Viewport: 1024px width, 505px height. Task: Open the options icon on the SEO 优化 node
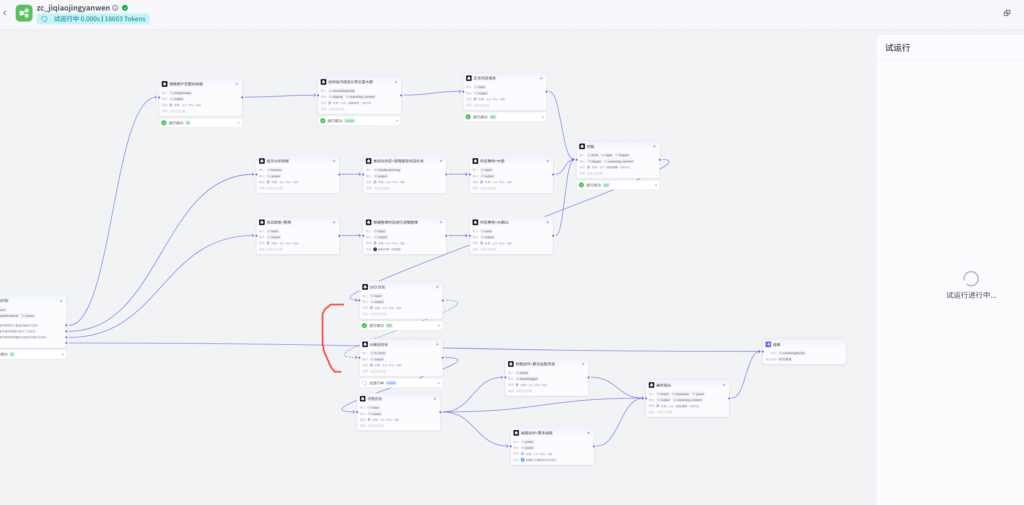435,287
